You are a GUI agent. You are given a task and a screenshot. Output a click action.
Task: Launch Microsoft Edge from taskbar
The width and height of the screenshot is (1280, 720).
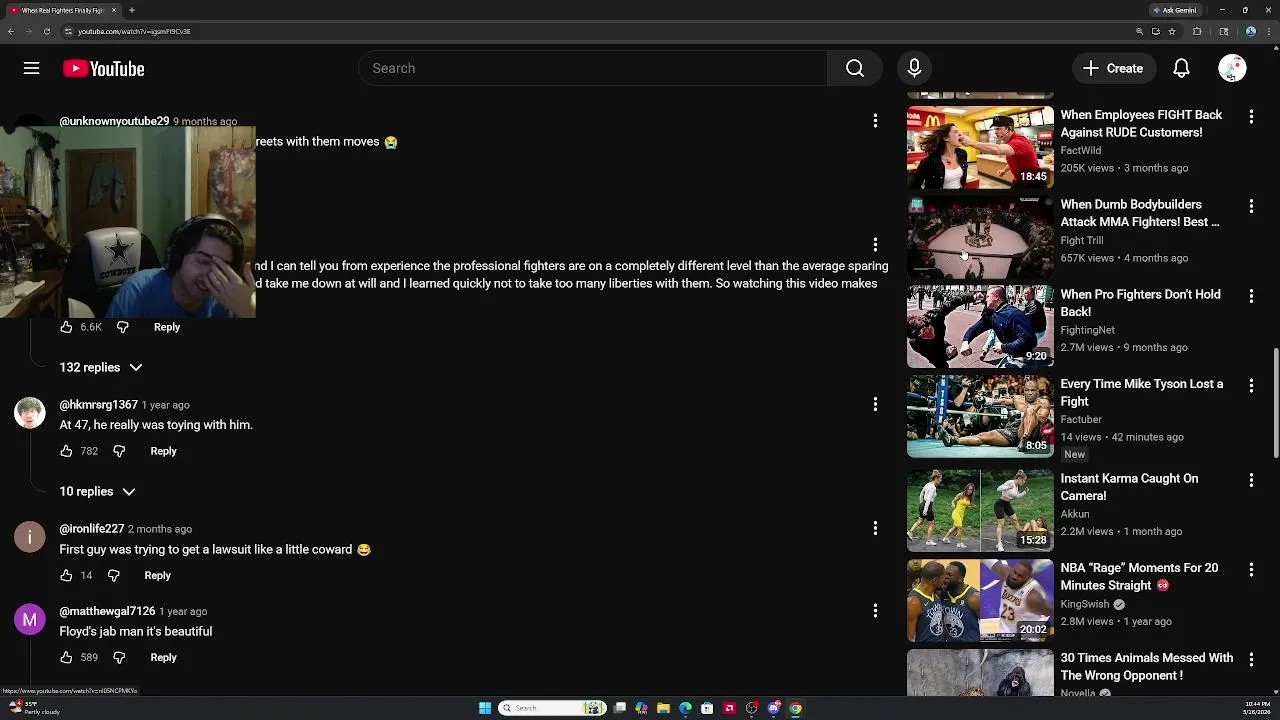(x=685, y=708)
